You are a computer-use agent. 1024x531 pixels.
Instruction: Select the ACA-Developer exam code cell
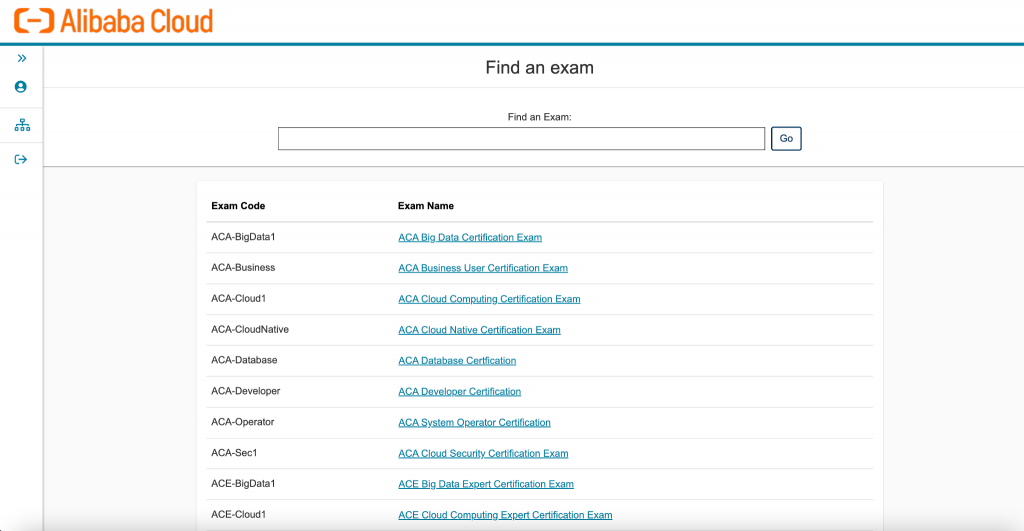tap(246, 391)
